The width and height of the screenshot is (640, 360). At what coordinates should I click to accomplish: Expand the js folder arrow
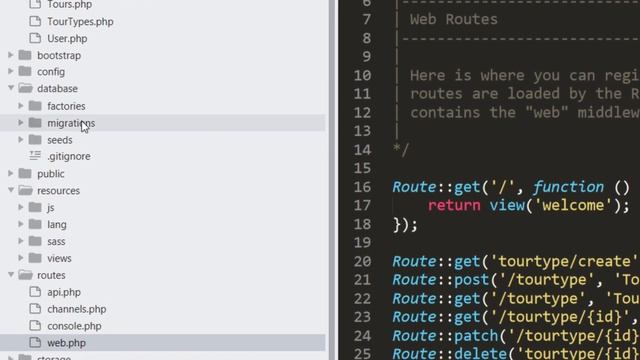tap(21, 207)
